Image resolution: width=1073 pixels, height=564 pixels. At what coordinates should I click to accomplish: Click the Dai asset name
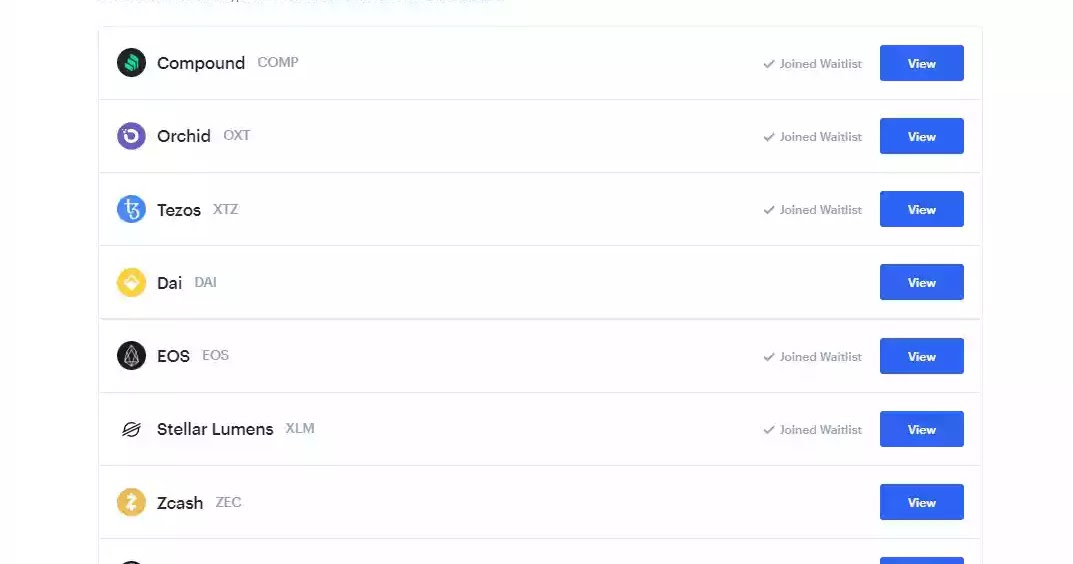(169, 283)
